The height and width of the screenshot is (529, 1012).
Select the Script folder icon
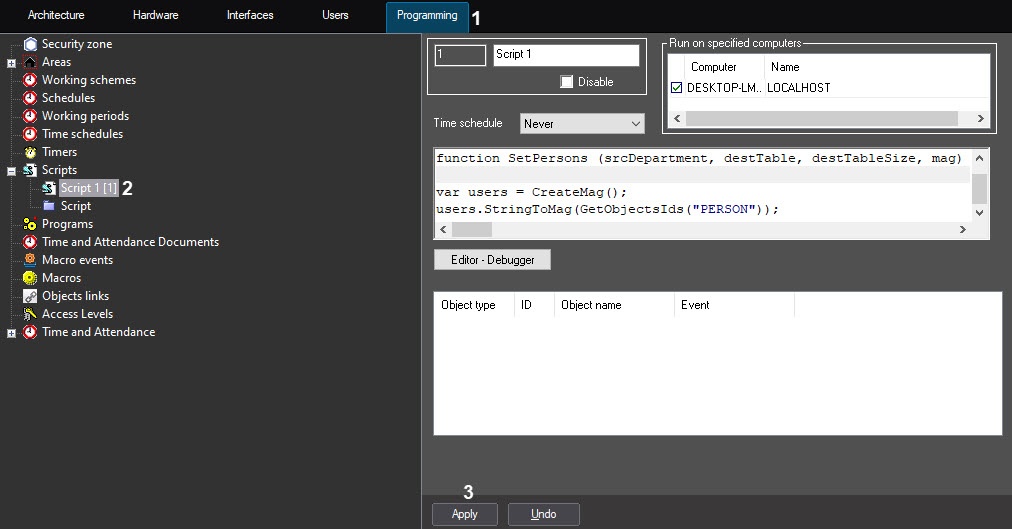[48, 206]
